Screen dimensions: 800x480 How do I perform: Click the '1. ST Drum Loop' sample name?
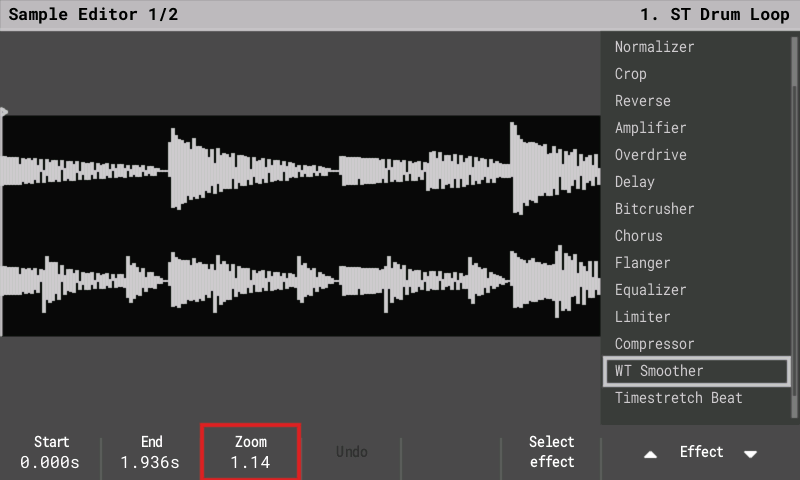click(x=715, y=14)
